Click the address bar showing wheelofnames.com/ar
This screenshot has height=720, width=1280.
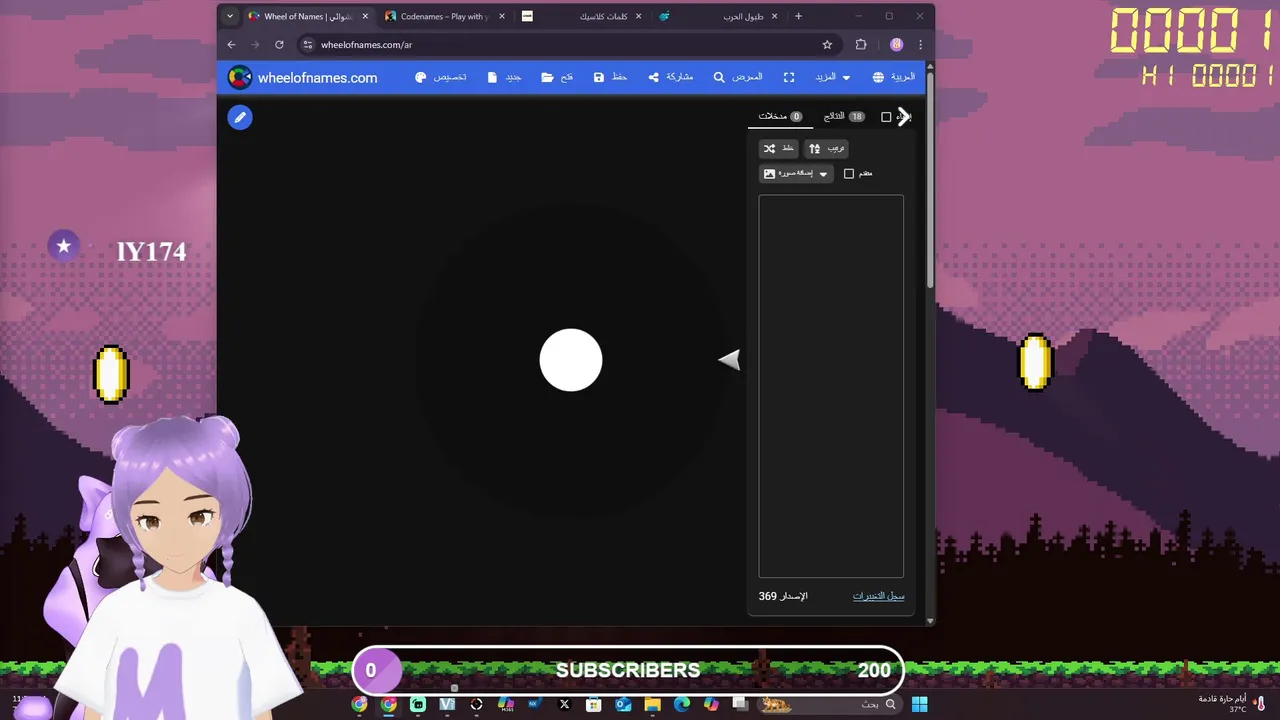[570, 45]
